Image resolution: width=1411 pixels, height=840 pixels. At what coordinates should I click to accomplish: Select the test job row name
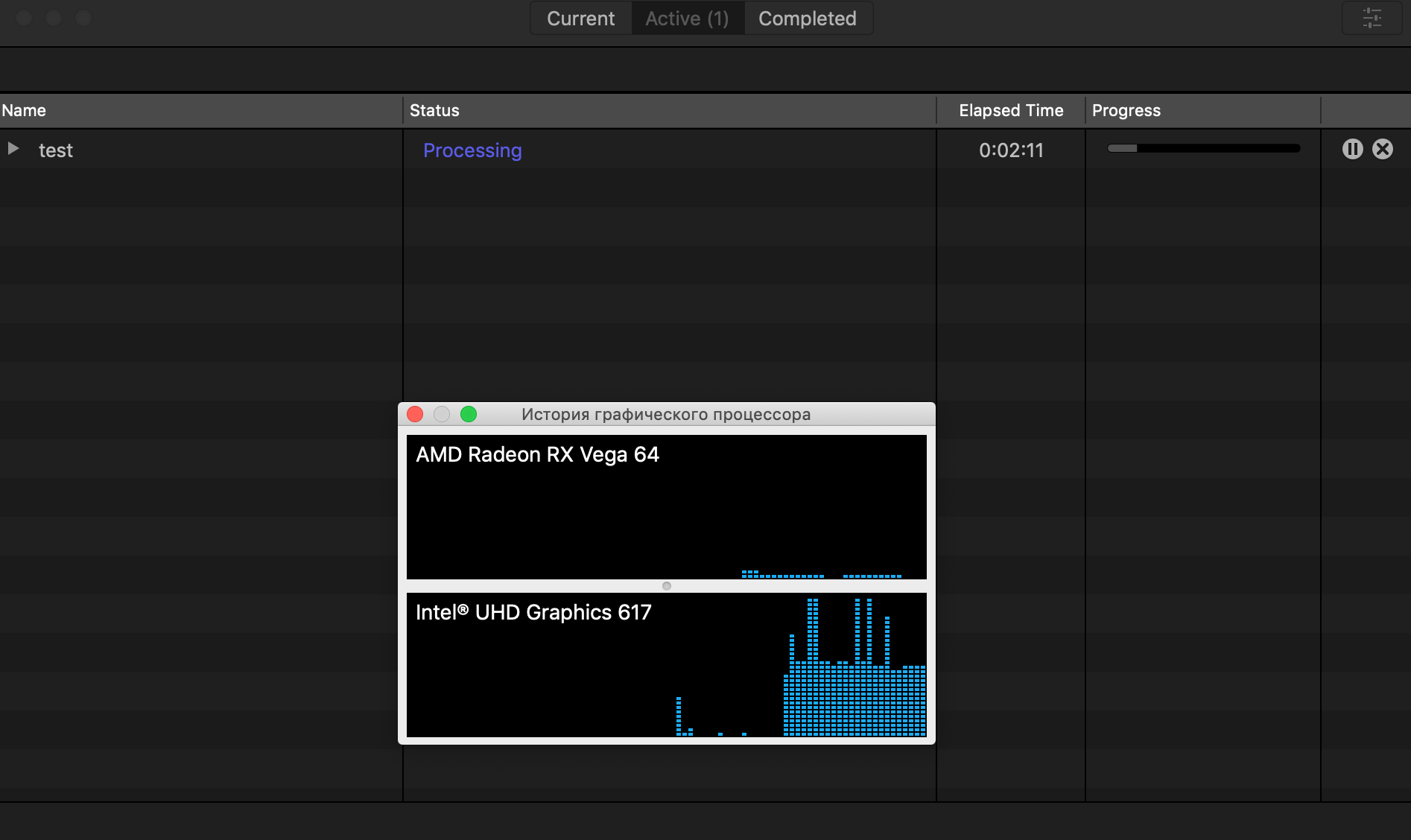tap(56, 150)
